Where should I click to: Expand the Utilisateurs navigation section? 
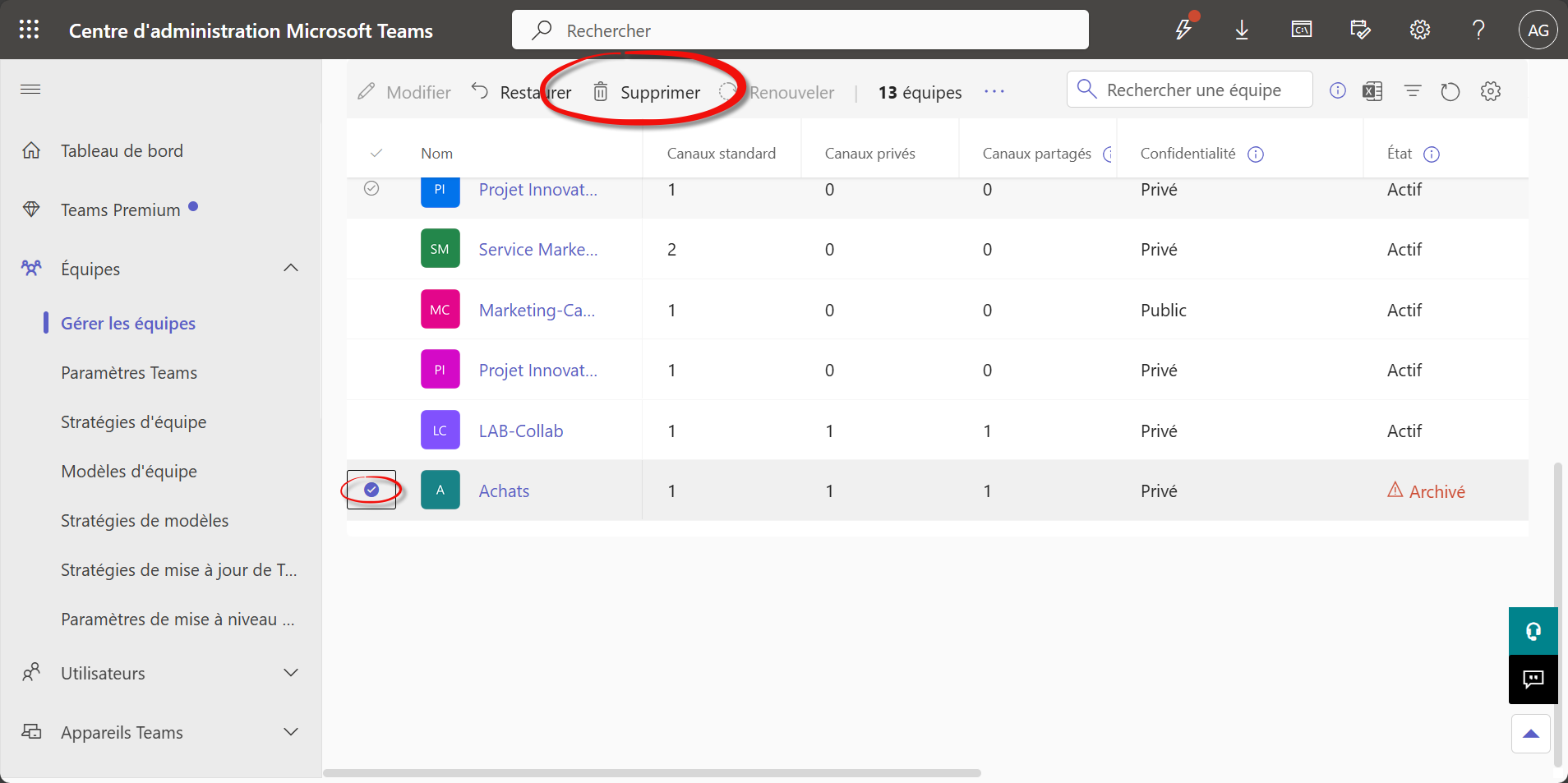[x=291, y=673]
